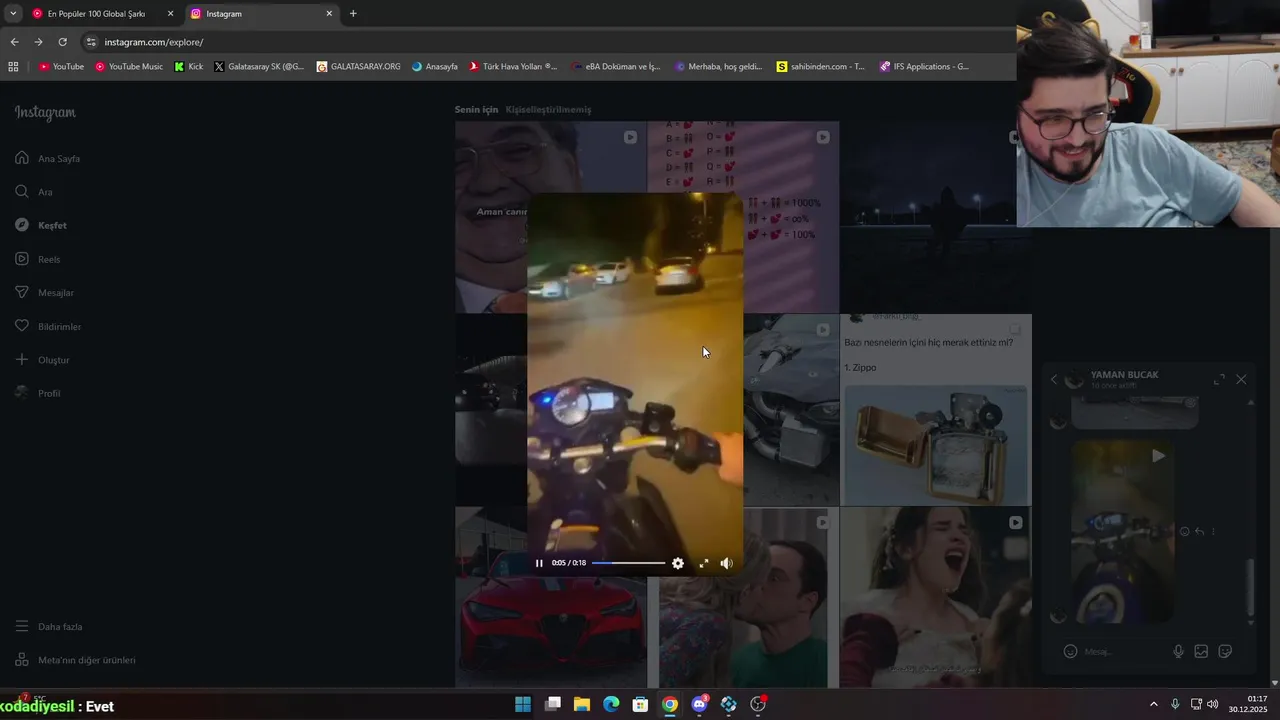Viewport: 1280px width, 720px height.
Task: Open YouTube bookmark
Action: click(x=61, y=67)
